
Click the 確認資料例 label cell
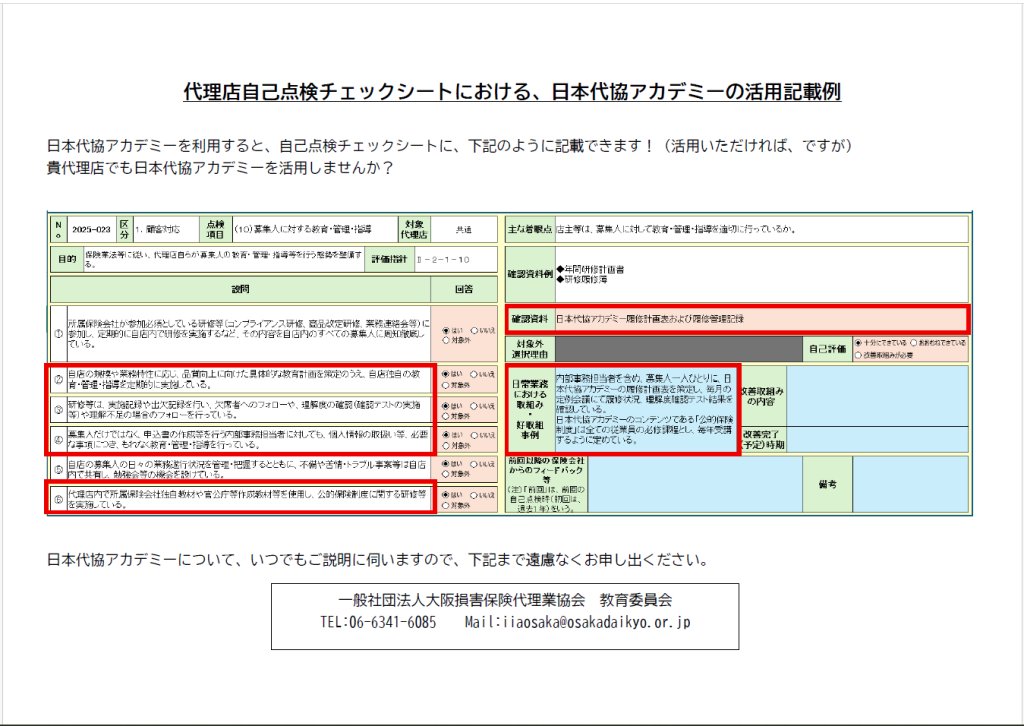pyautogui.click(x=530, y=274)
